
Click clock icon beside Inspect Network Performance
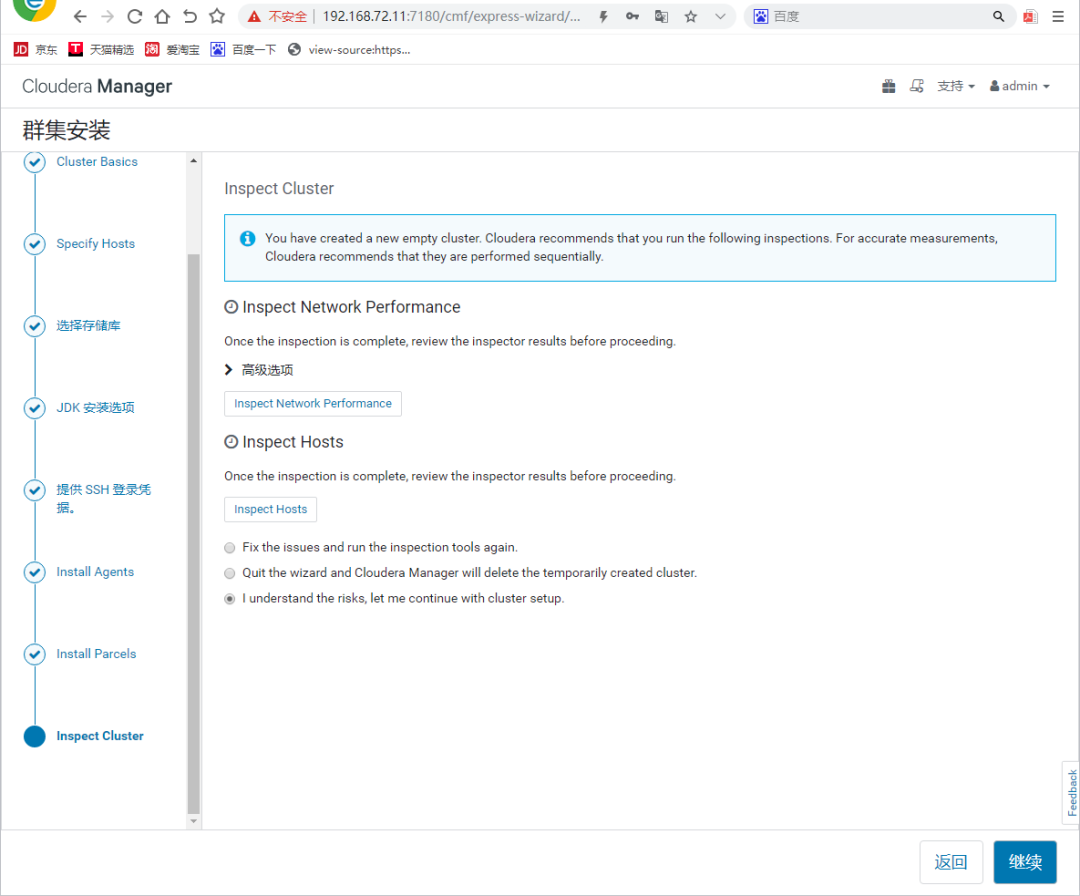pos(231,307)
